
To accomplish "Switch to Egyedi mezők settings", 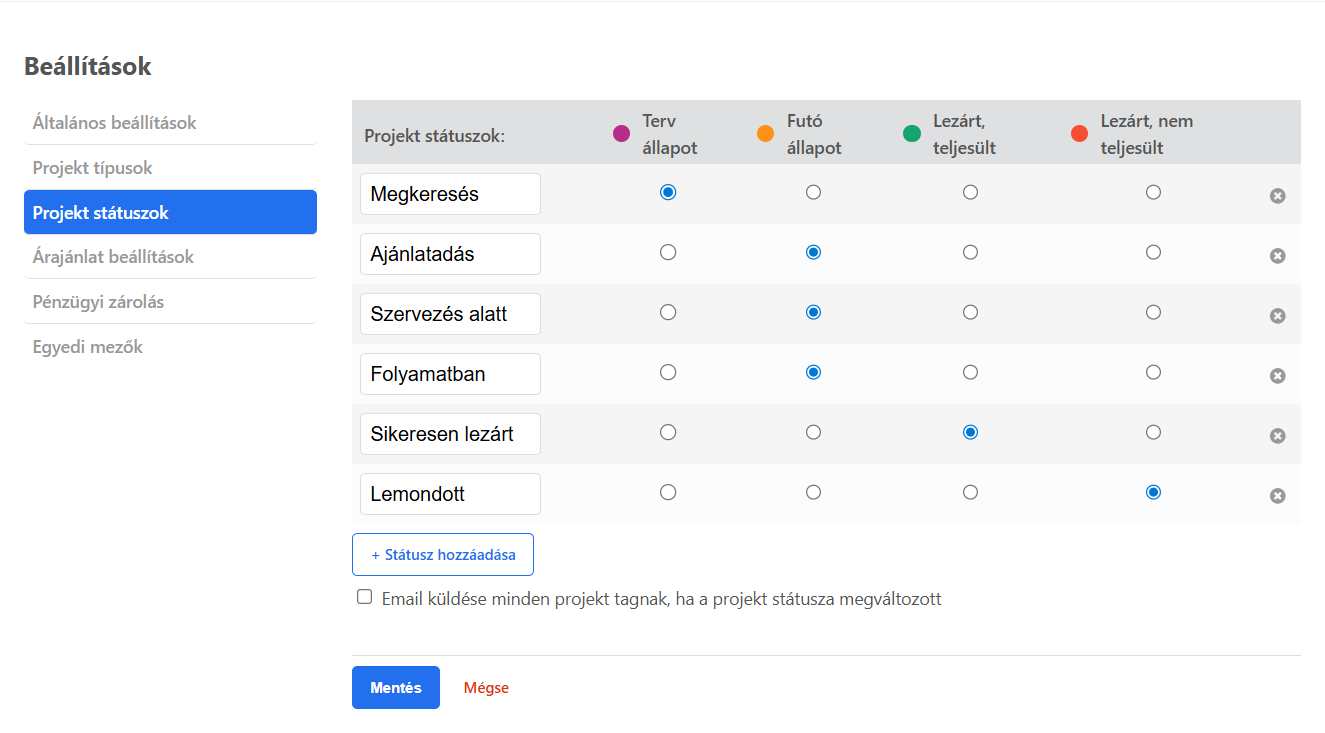I will [88, 346].
